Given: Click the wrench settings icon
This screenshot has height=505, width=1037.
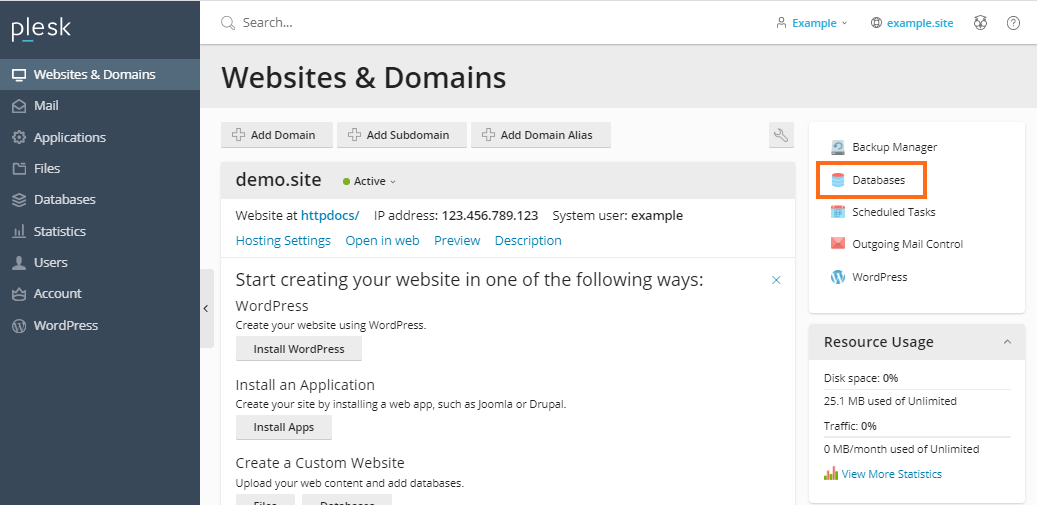Looking at the screenshot, I should [781, 135].
